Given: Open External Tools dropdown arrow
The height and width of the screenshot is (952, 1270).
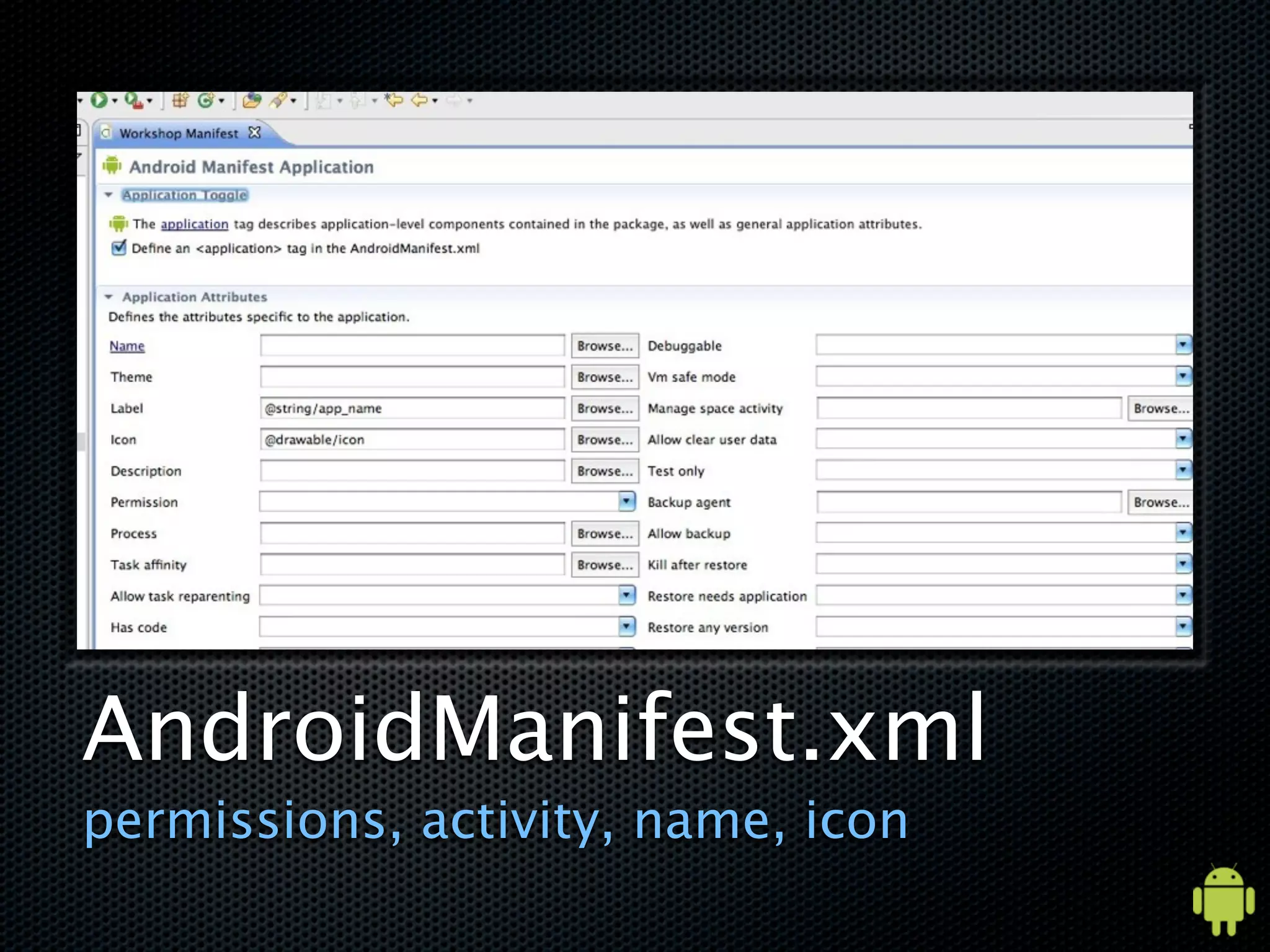Looking at the screenshot, I should [x=149, y=101].
